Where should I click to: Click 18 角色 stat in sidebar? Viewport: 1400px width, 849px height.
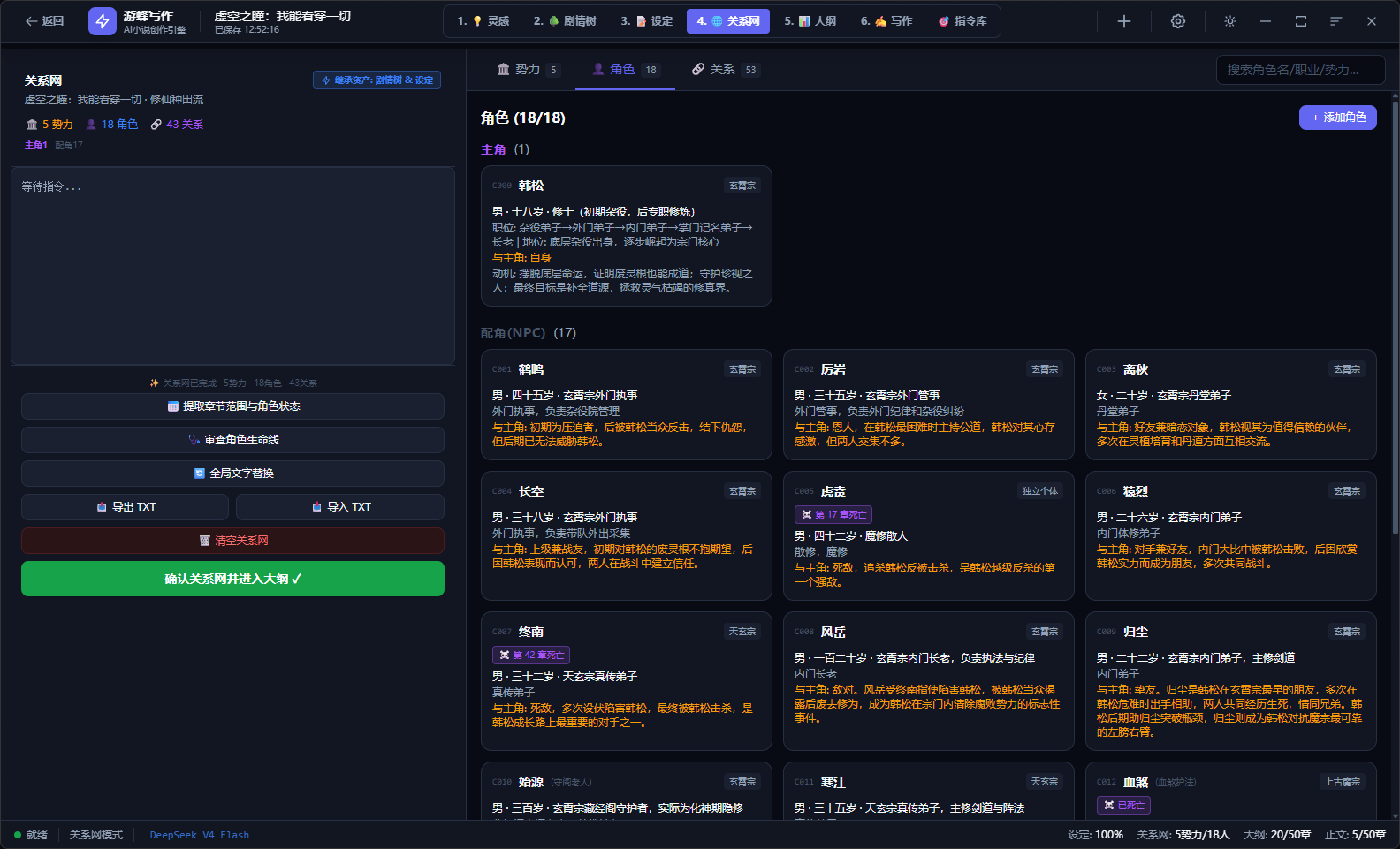112,125
